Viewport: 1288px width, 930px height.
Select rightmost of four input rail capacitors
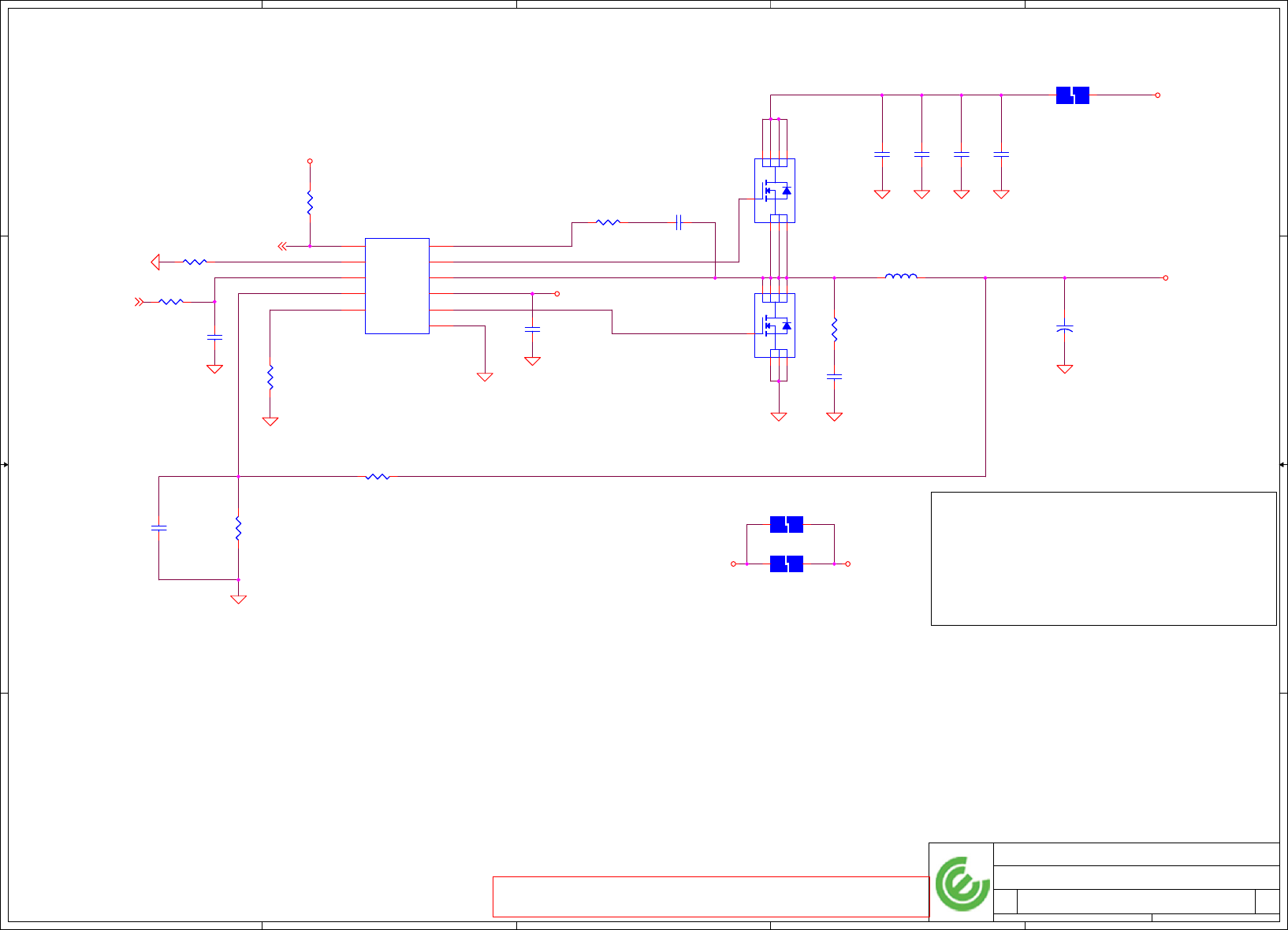click(x=1001, y=154)
